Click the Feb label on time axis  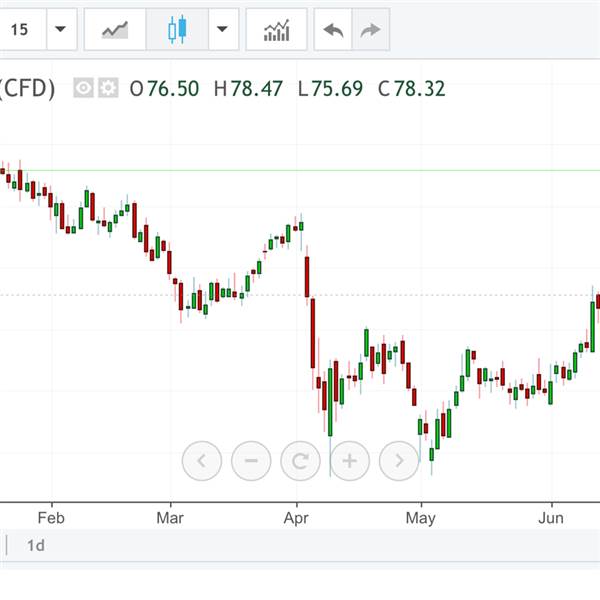(x=51, y=518)
